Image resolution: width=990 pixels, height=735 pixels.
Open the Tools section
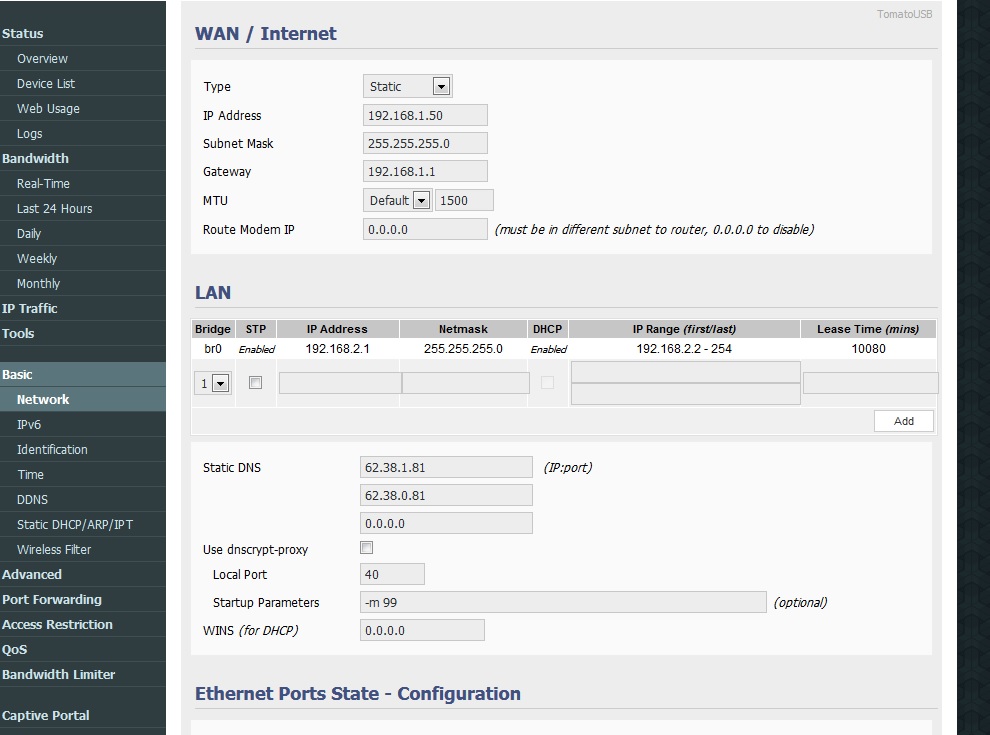coord(18,333)
